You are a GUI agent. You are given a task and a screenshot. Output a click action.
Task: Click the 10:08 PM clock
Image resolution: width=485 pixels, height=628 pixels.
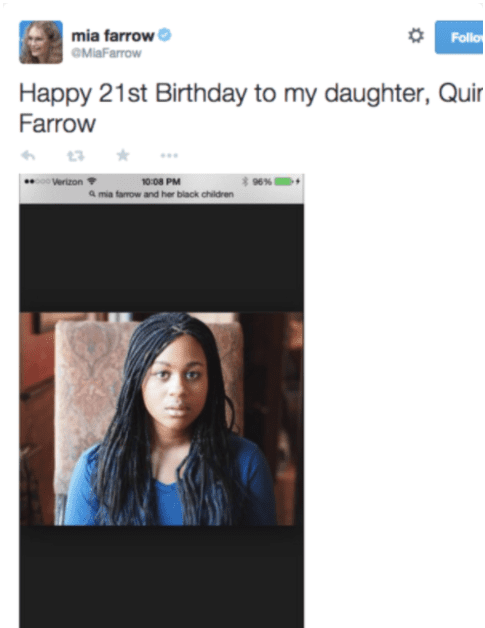161,182
